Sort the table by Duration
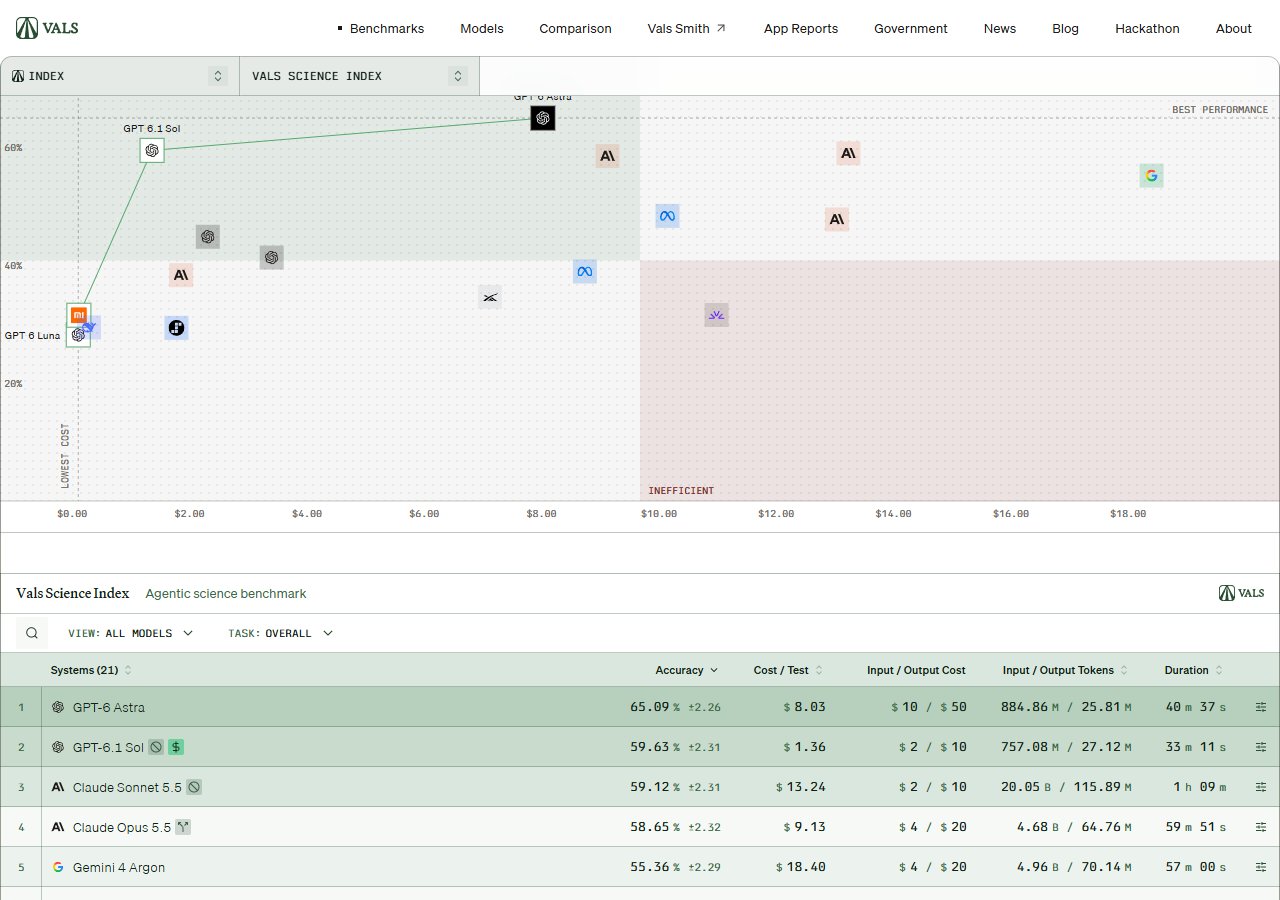This screenshot has width=1280, height=900. coord(1193,670)
